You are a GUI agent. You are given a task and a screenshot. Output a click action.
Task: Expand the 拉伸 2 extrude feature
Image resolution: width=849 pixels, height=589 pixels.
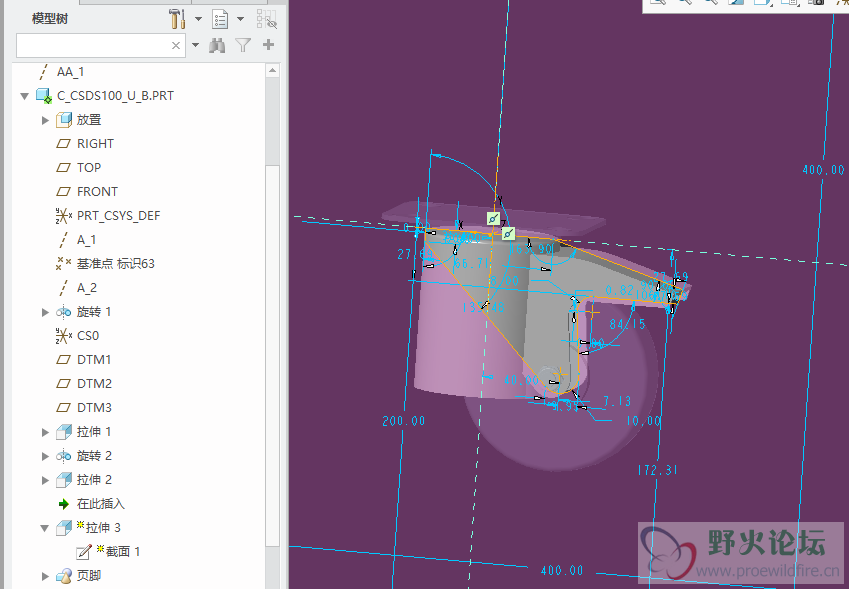45,480
